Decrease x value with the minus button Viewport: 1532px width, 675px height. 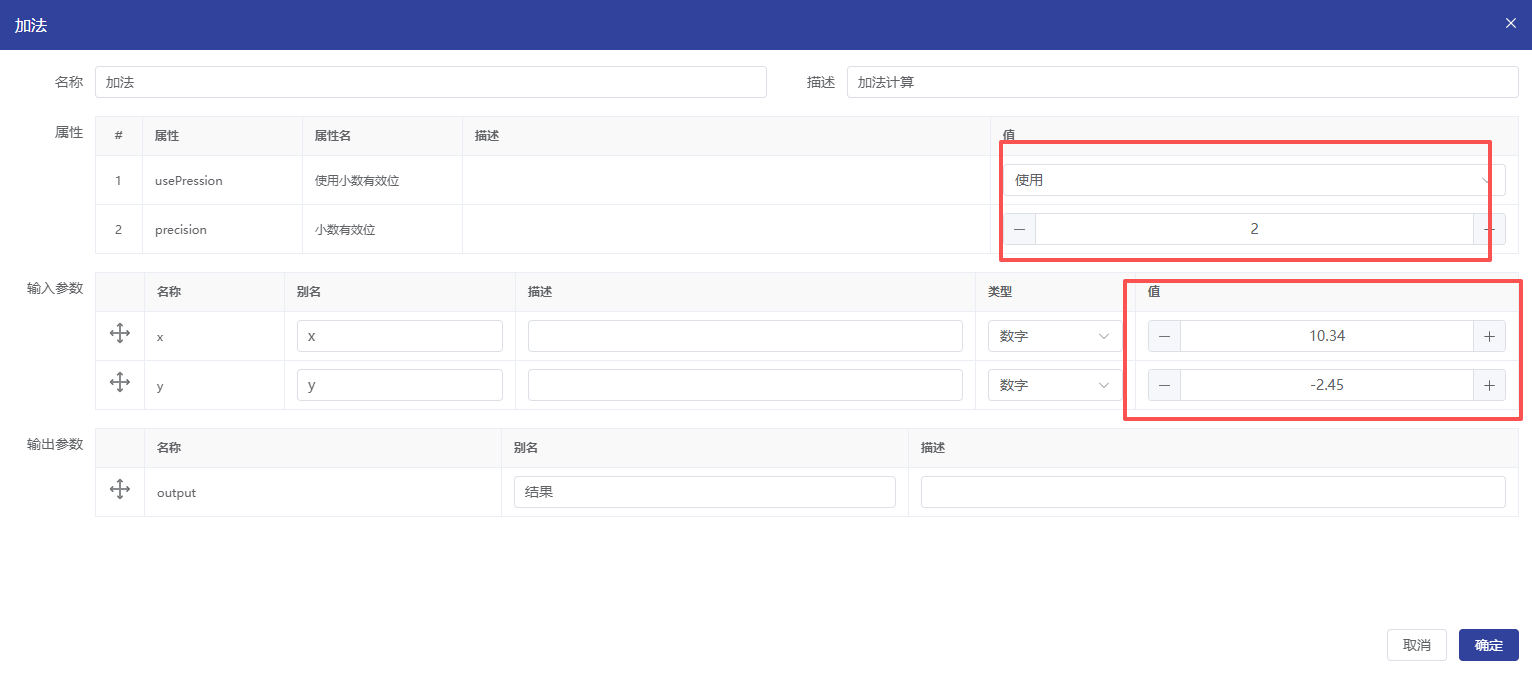point(1164,336)
